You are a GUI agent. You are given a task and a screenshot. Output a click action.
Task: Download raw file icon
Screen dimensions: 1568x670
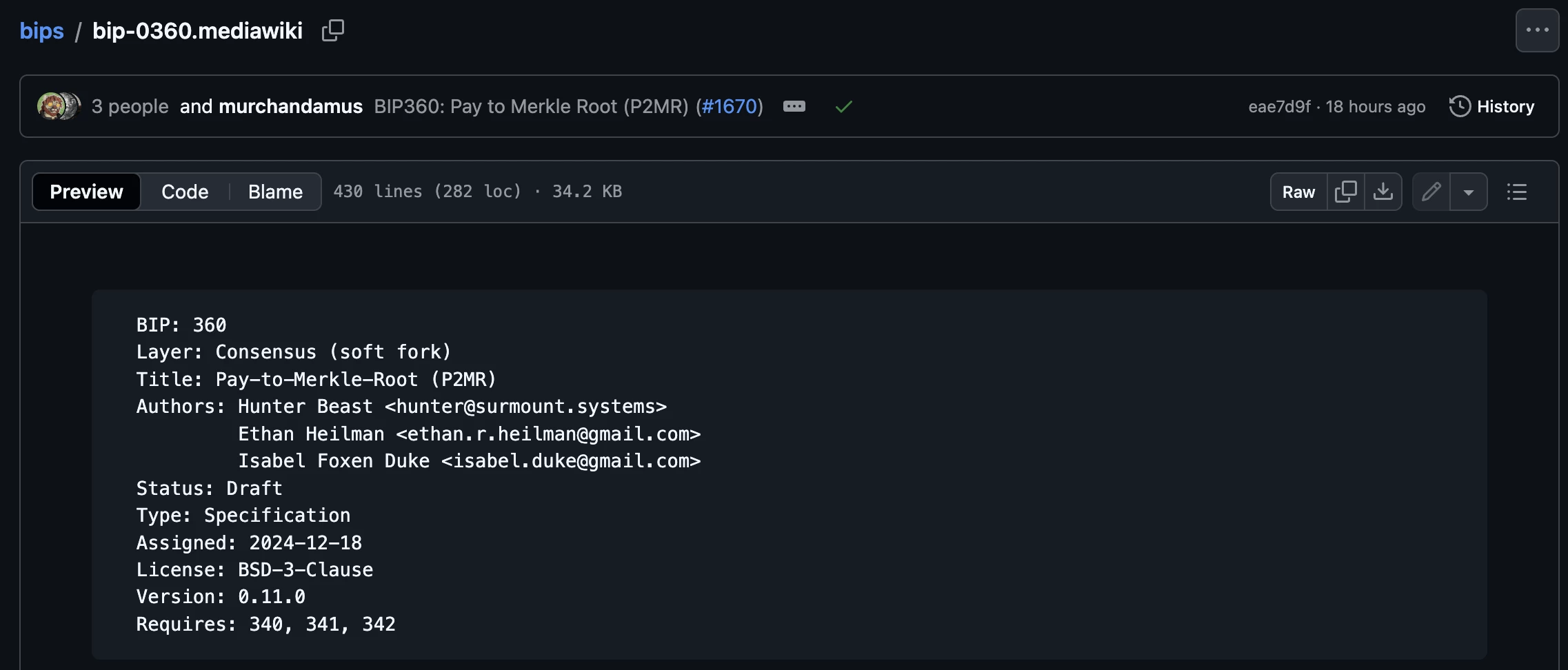pos(1383,192)
